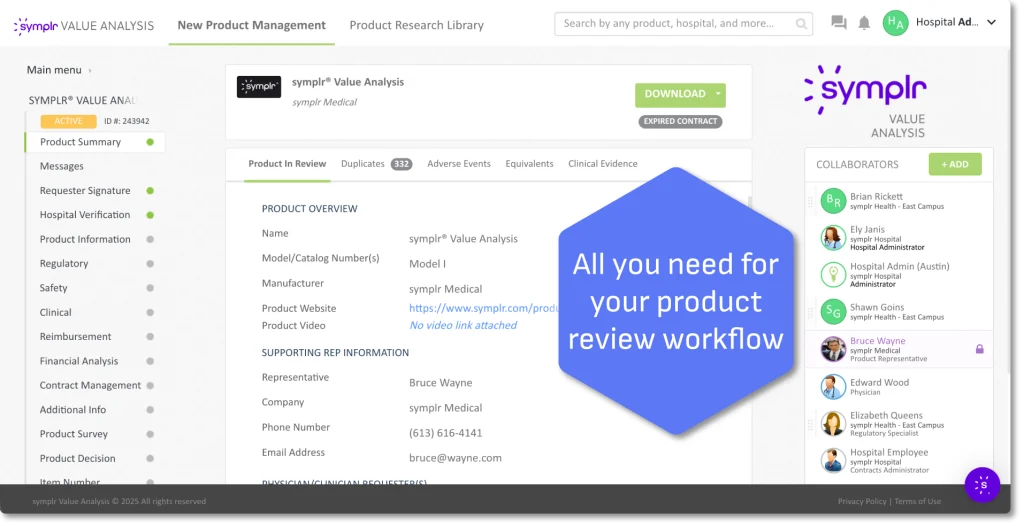
Task: Click the ID #: 243942 label
Action: tap(127, 122)
